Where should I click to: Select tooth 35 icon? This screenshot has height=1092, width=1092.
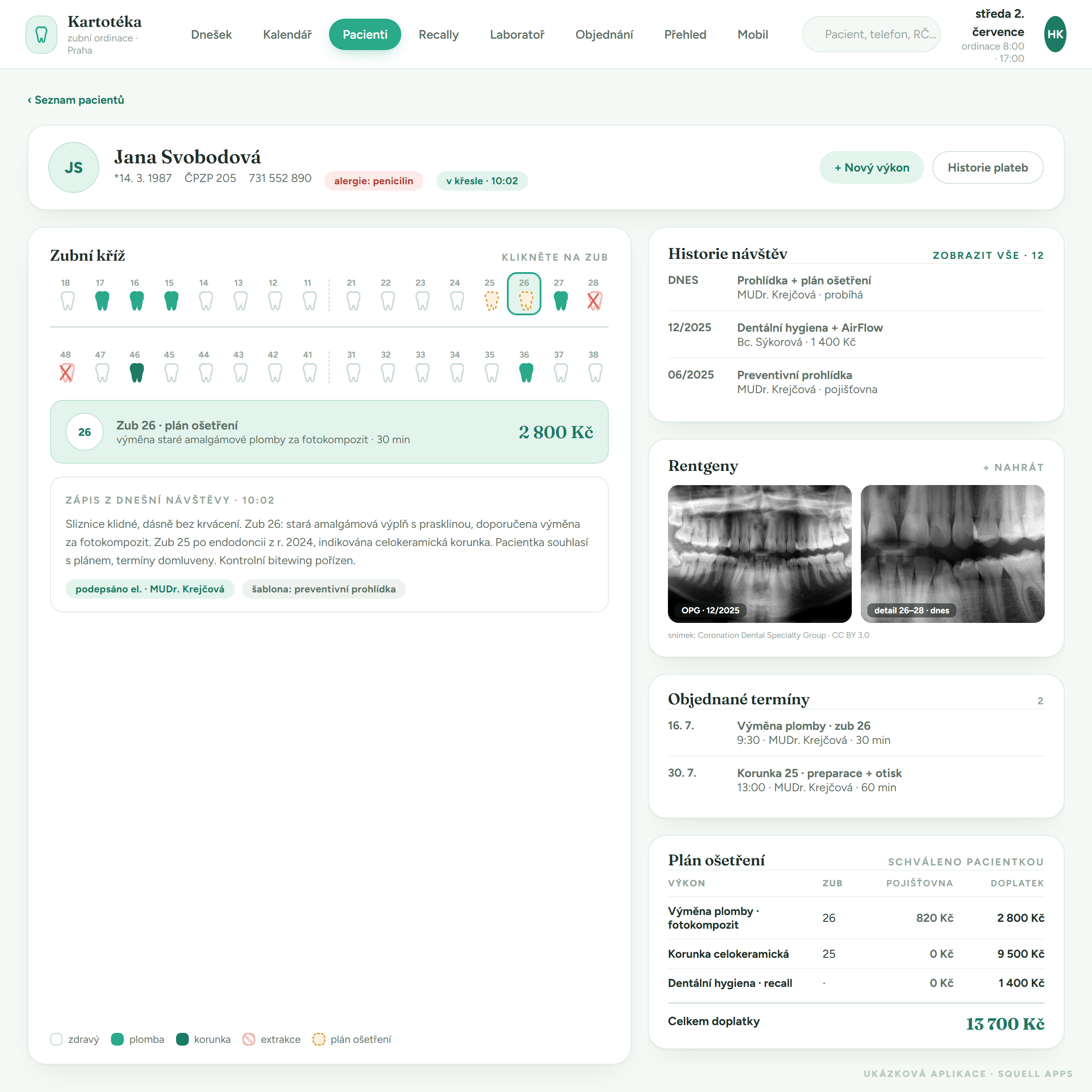point(491,373)
